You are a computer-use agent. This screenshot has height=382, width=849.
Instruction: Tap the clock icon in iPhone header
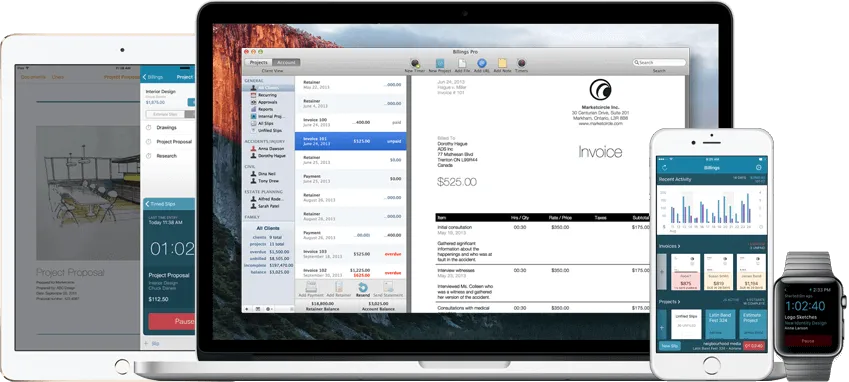pos(758,168)
